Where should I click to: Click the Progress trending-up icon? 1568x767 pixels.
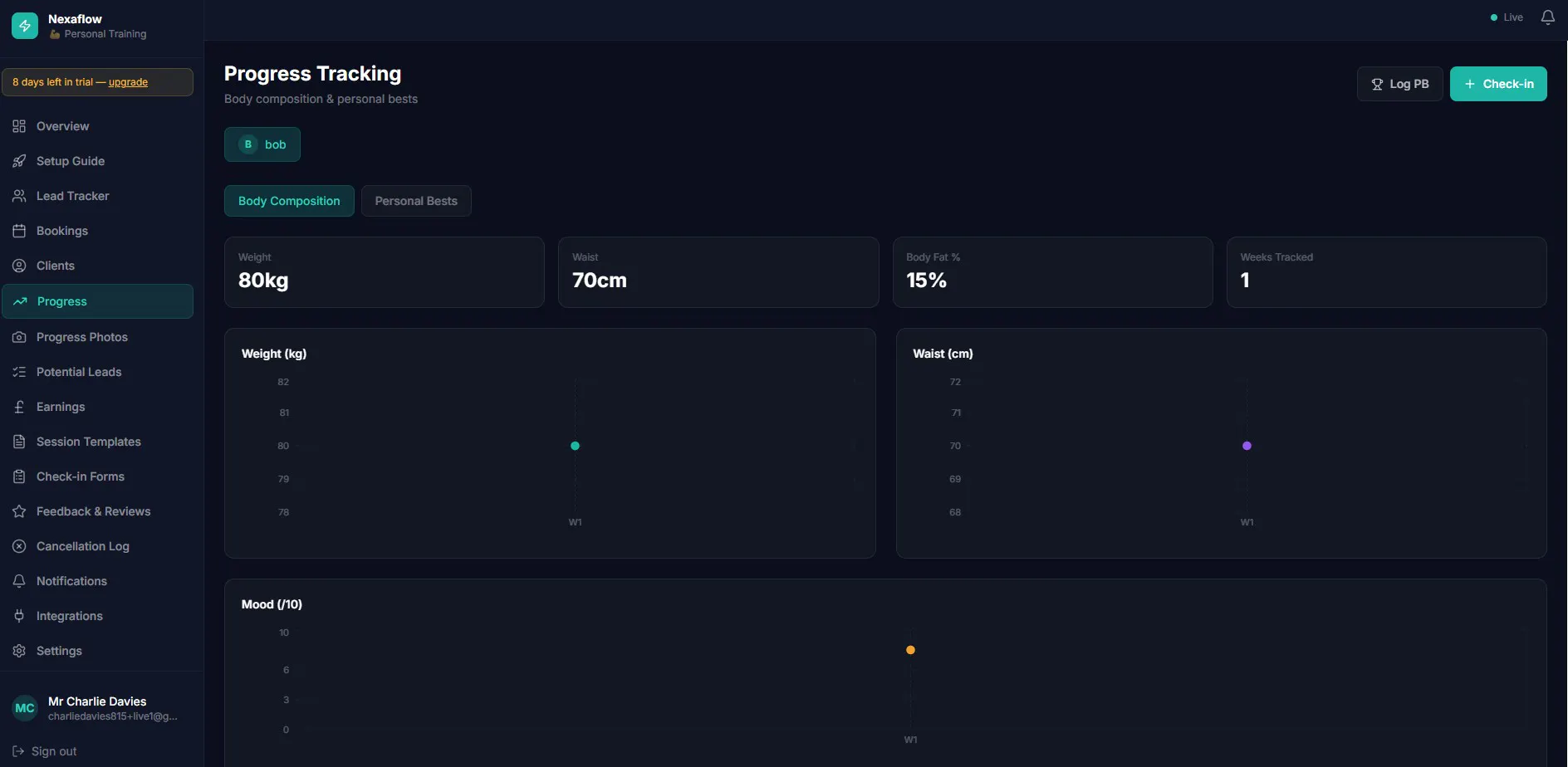20,301
